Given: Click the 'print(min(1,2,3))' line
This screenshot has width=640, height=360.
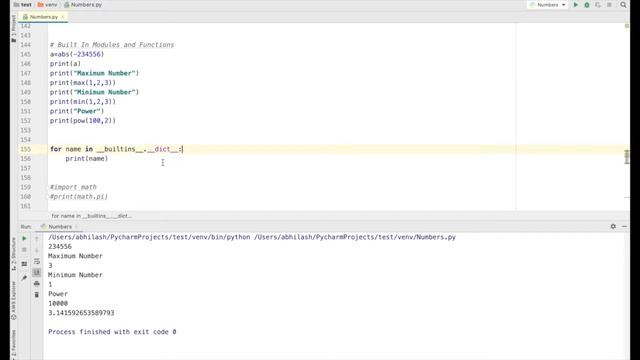Looking at the screenshot, I should (83, 102).
